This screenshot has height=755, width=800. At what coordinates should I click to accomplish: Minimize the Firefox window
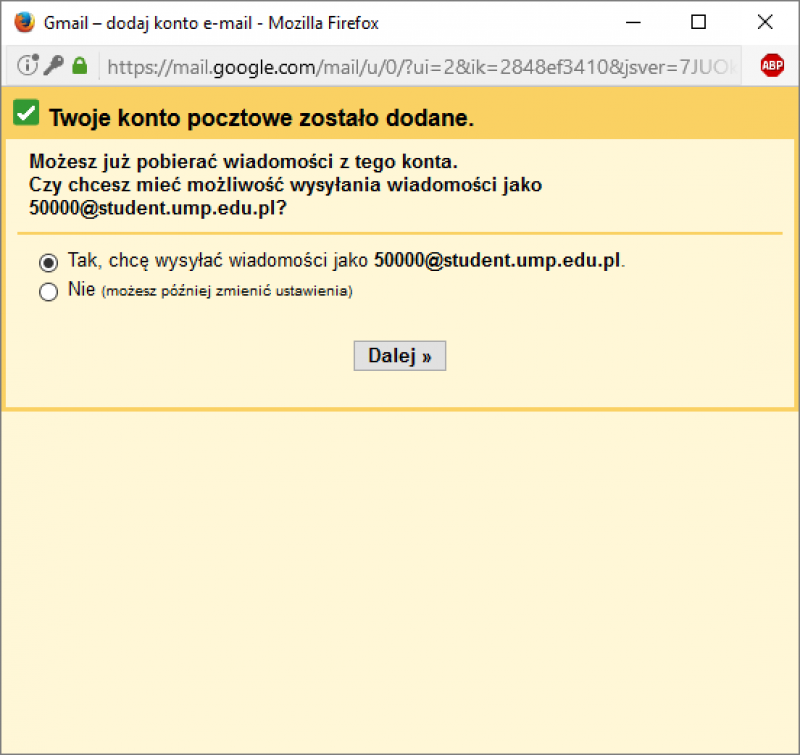point(632,22)
